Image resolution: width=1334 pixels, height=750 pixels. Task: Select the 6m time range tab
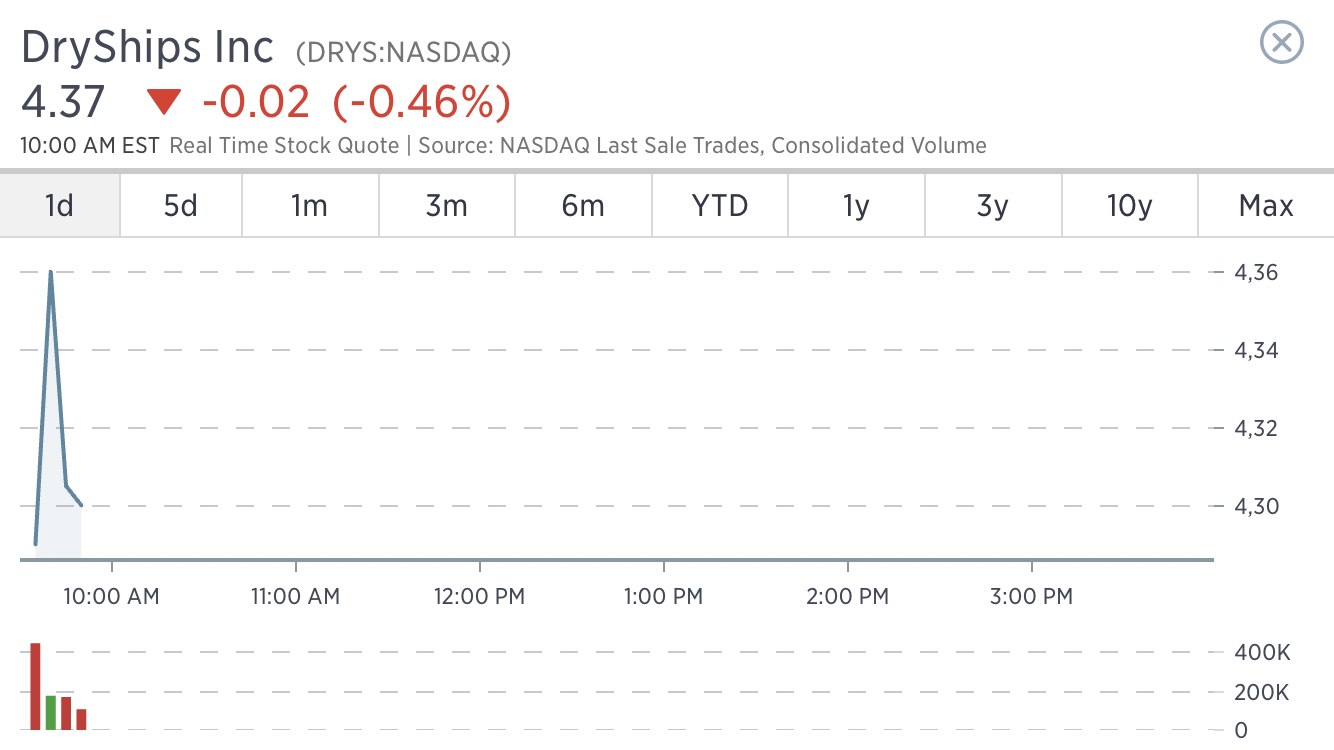click(x=584, y=206)
